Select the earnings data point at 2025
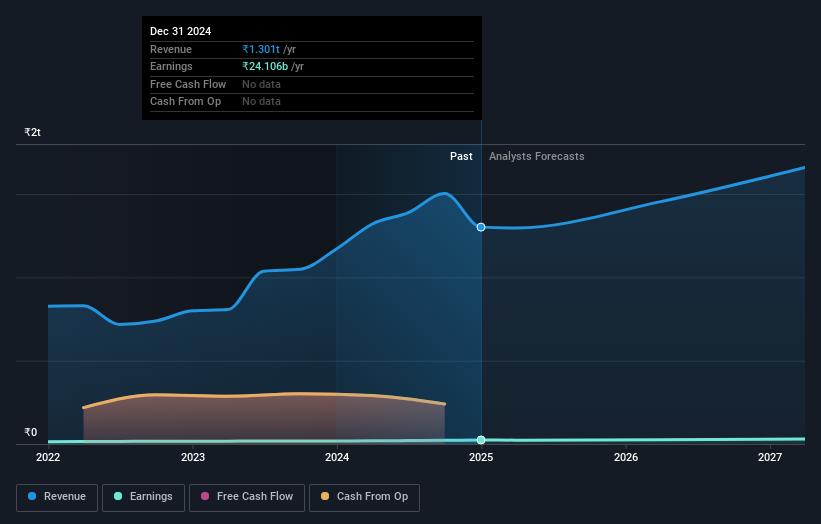Image resolution: width=821 pixels, height=524 pixels. coord(481,440)
